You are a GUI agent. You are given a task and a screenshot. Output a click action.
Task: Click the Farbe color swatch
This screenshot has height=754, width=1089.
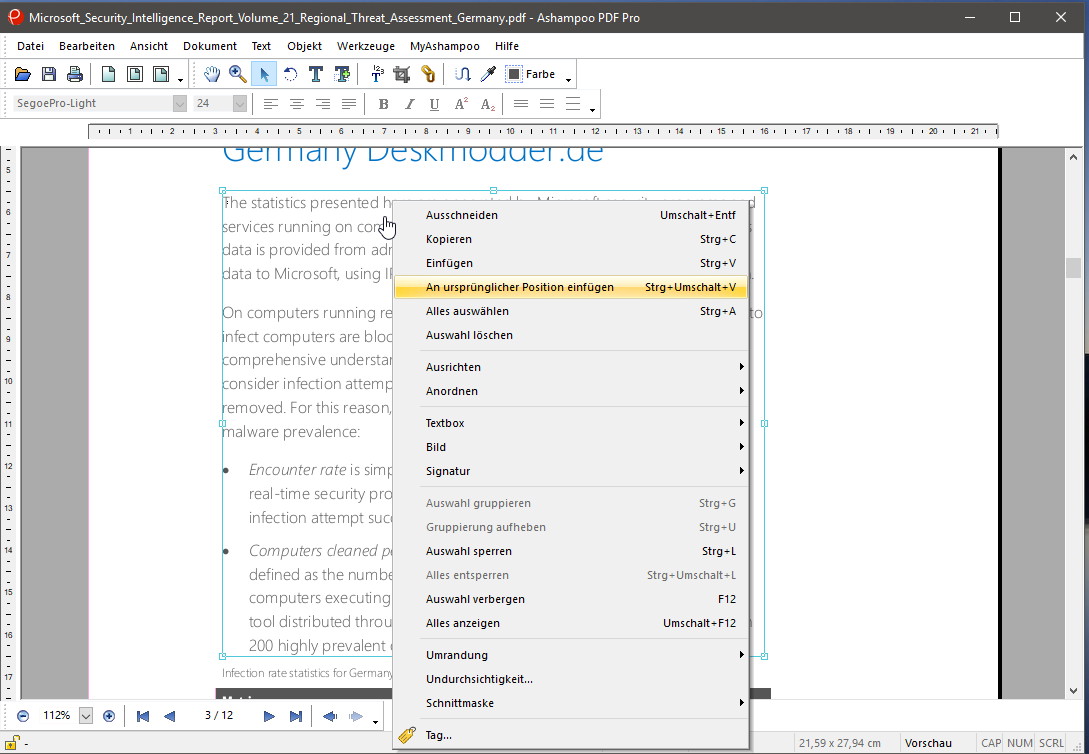click(514, 74)
